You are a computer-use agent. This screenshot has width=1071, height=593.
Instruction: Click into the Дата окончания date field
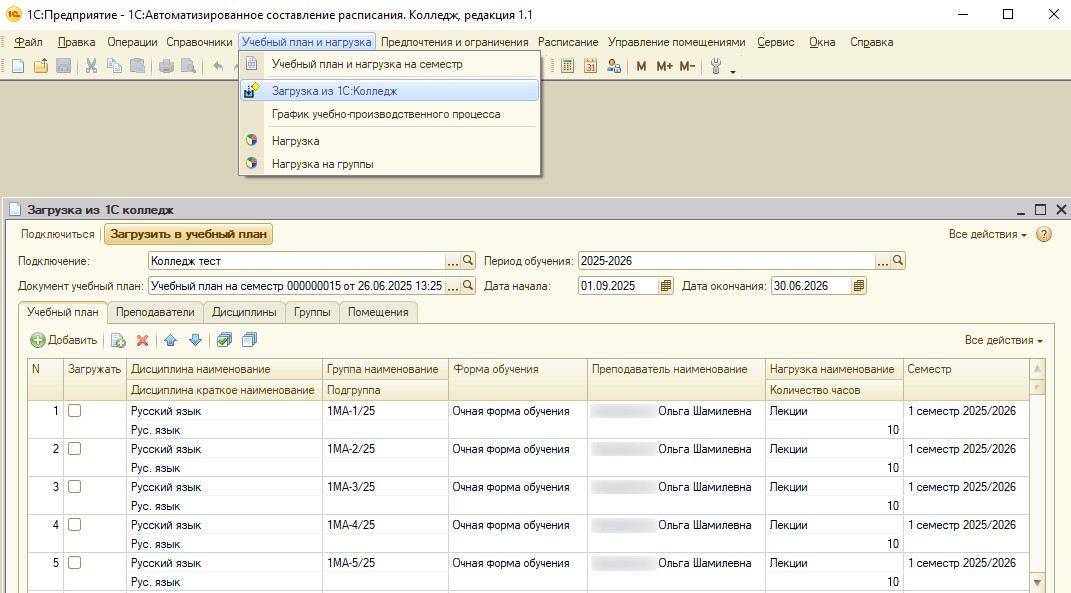(x=810, y=286)
